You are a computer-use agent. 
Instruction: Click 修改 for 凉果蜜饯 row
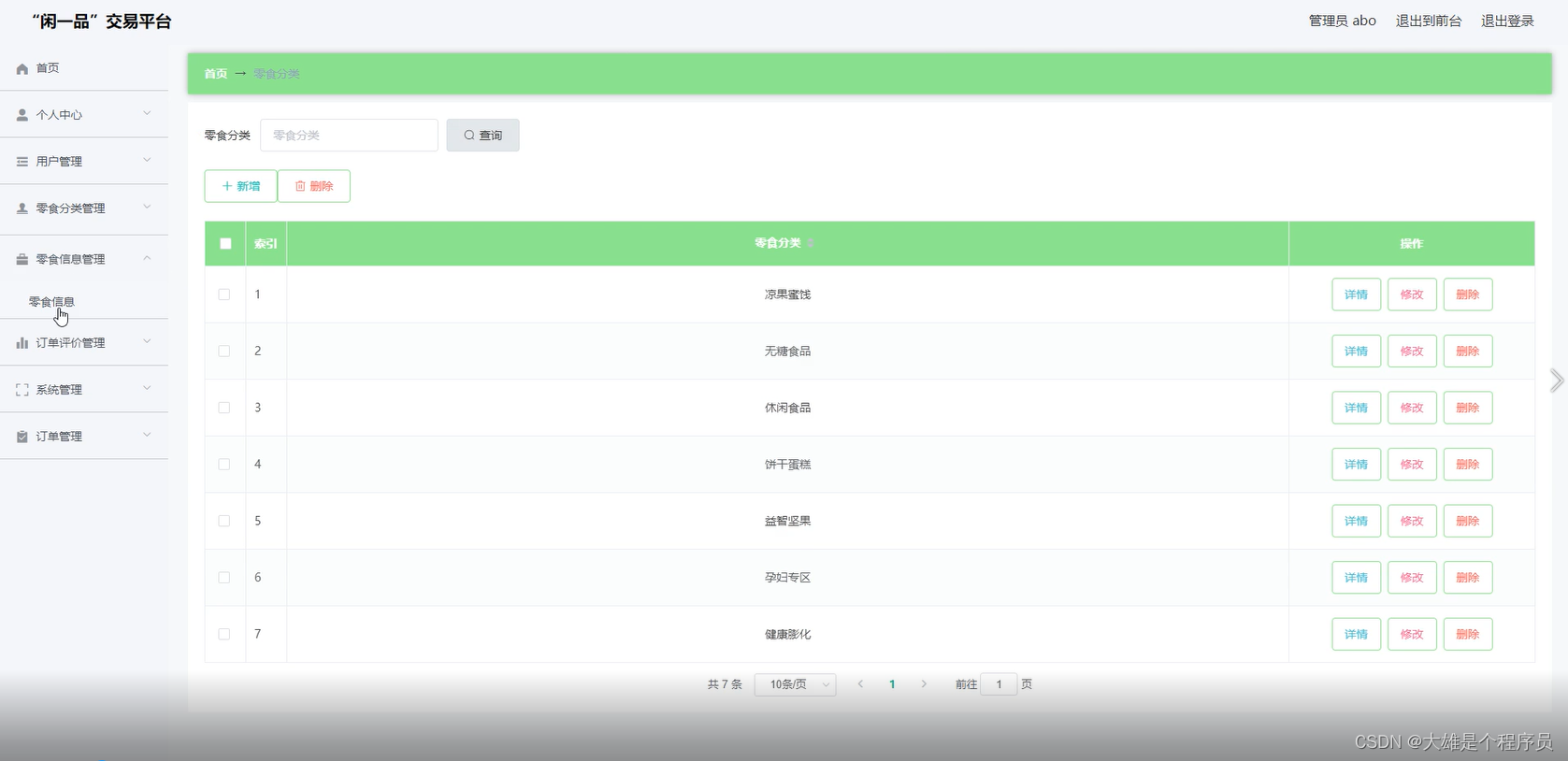pyautogui.click(x=1412, y=294)
